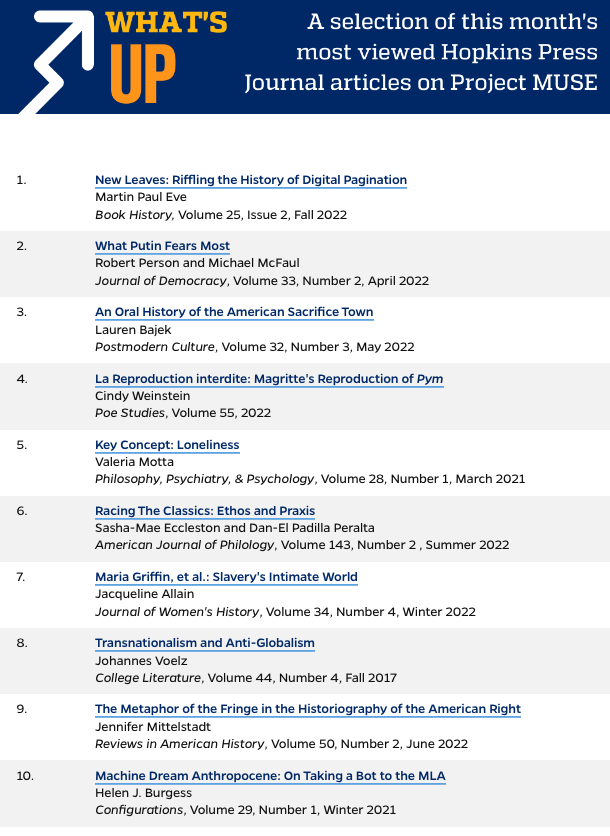Image resolution: width=610 pixels, height=836 pixels.
Task: Open the "What Putin Fears Most" article
Action: pos(162,246)
